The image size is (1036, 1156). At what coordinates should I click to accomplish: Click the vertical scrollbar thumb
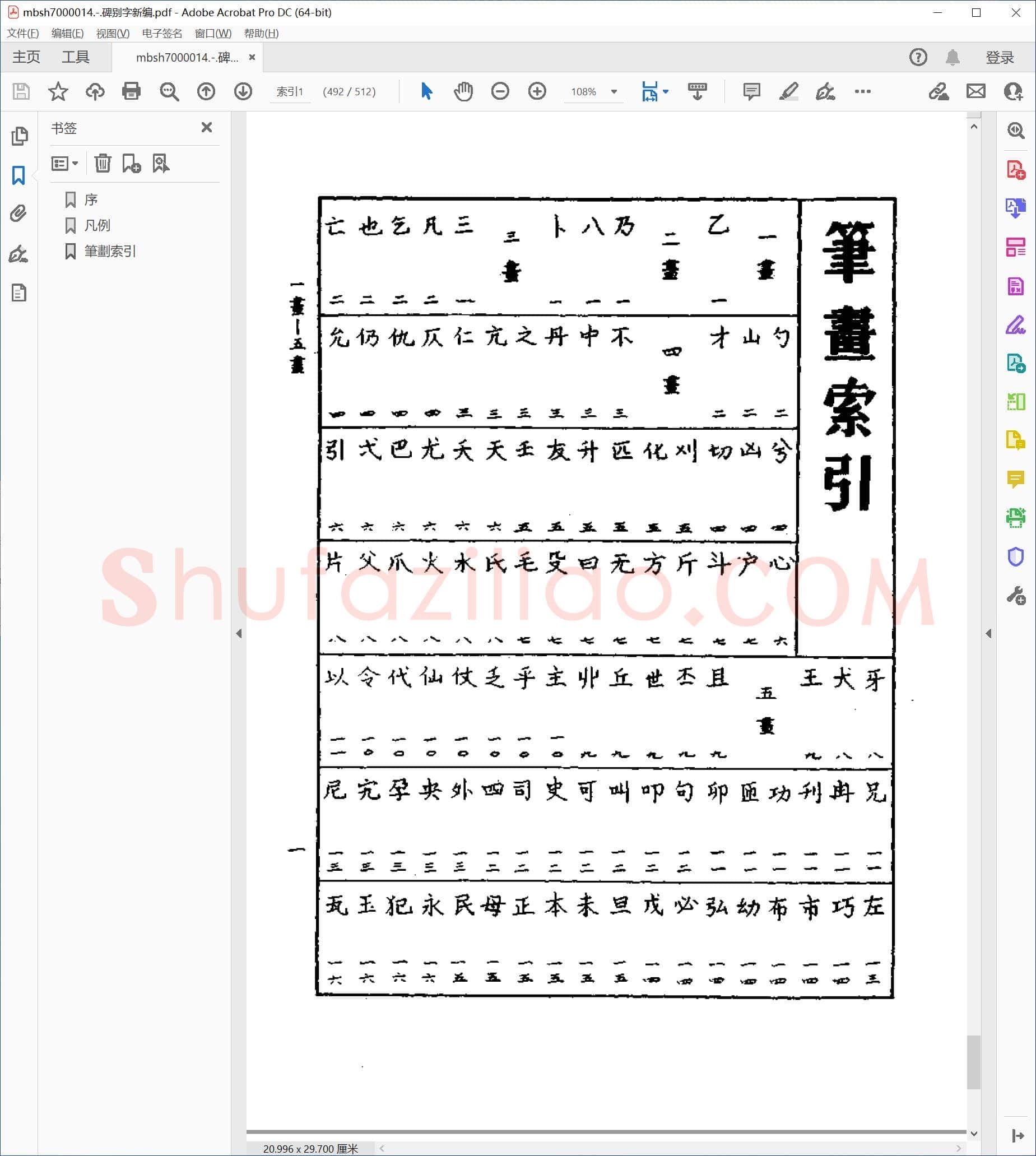(974, 1061)
